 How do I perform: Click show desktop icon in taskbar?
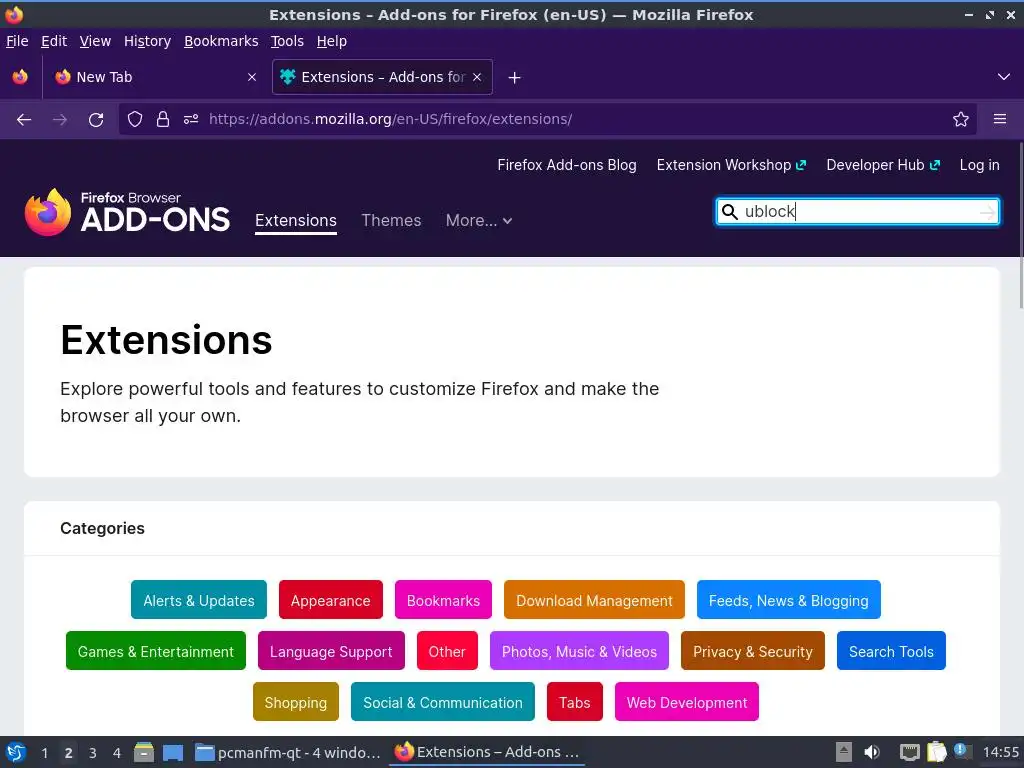pos(173,752)
